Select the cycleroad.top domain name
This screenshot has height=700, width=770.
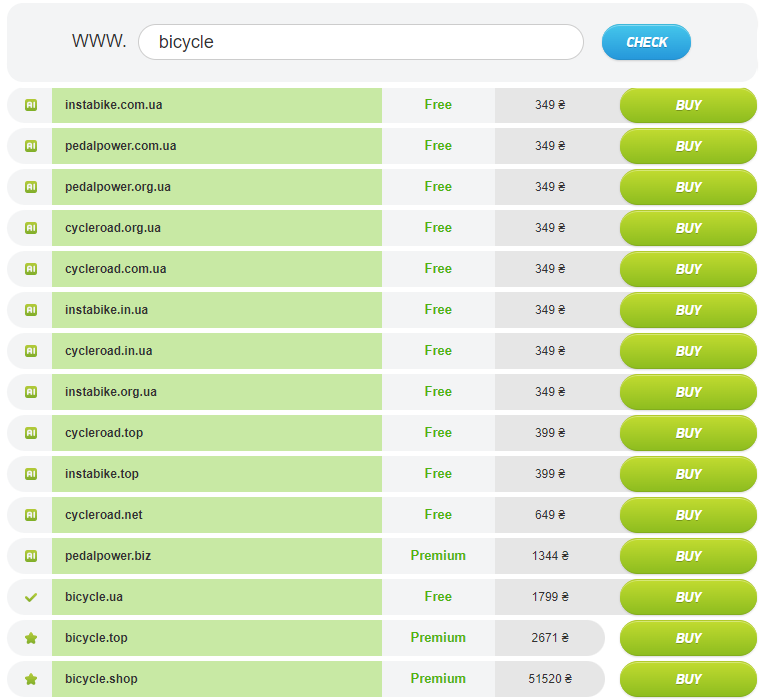[104, 433]
